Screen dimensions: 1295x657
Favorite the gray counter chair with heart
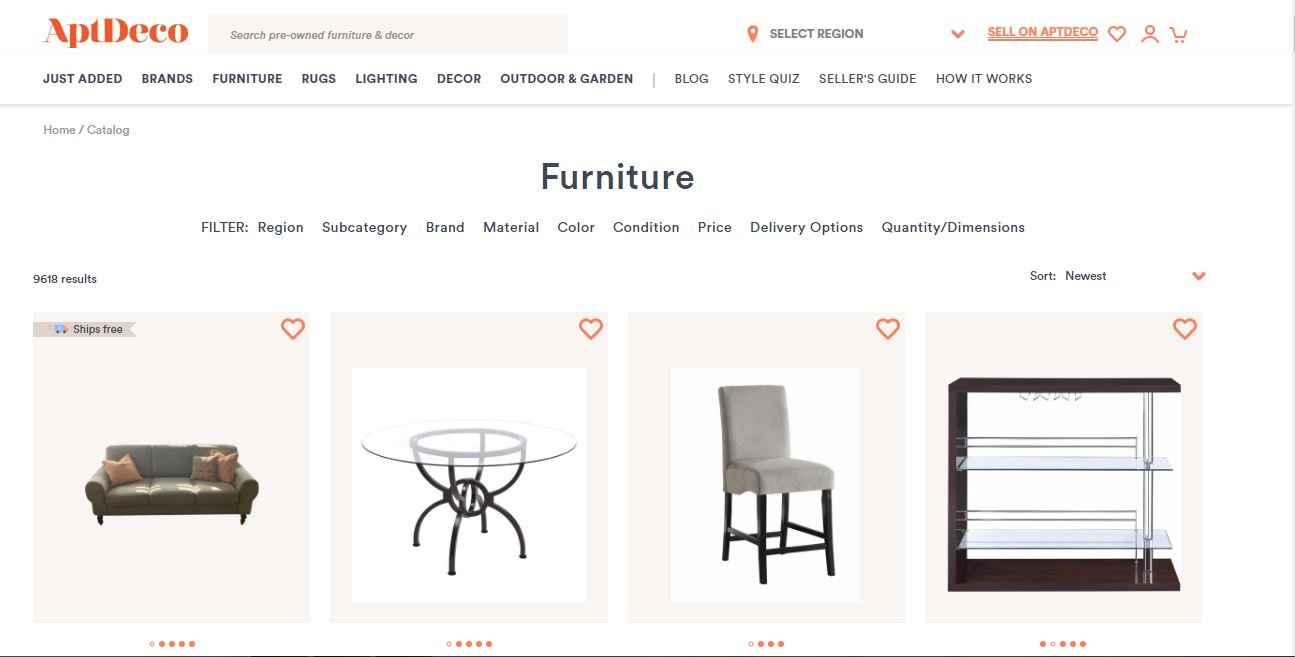pos(888,328)
